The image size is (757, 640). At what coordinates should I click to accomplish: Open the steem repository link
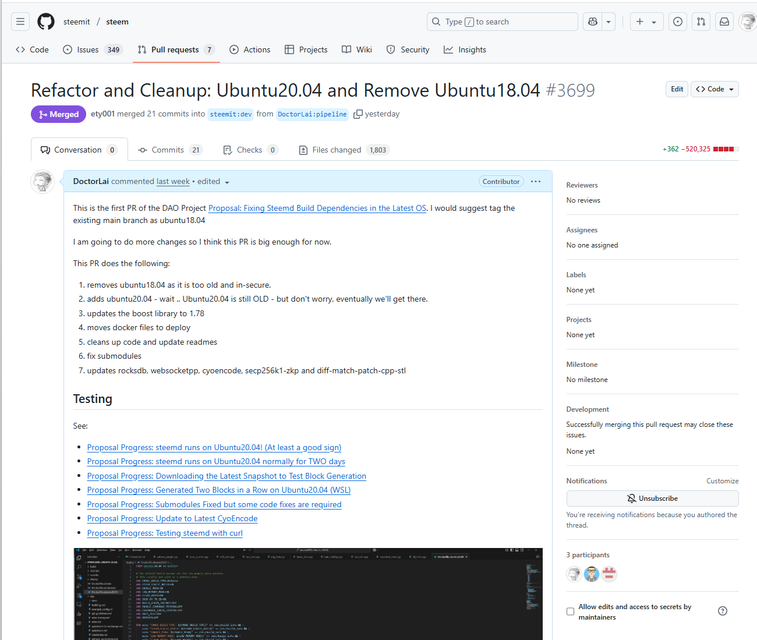[x=117, y=22]
